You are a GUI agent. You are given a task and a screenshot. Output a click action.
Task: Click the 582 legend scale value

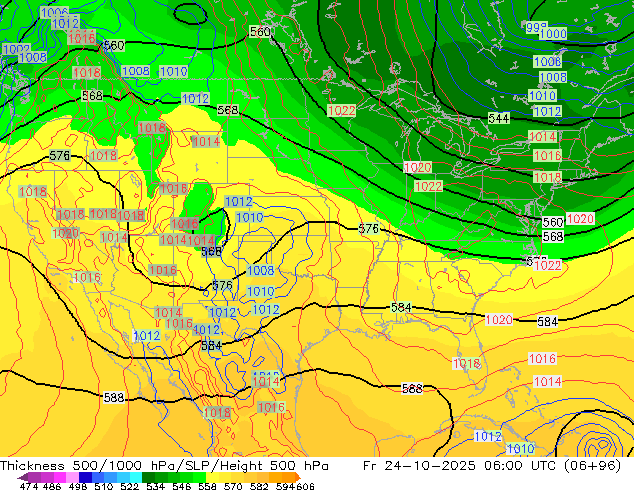[x=259, y=486]
